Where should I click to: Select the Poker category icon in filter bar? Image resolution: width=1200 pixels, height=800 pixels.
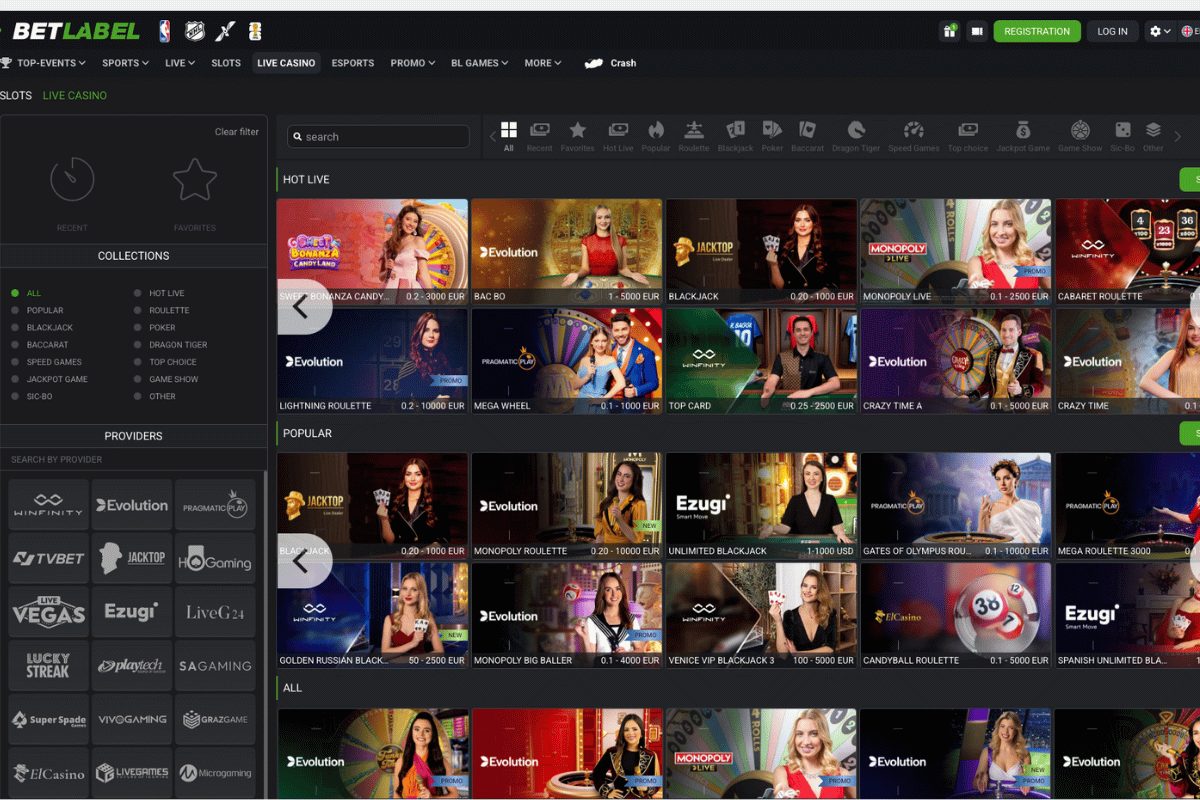coord(772,136)
